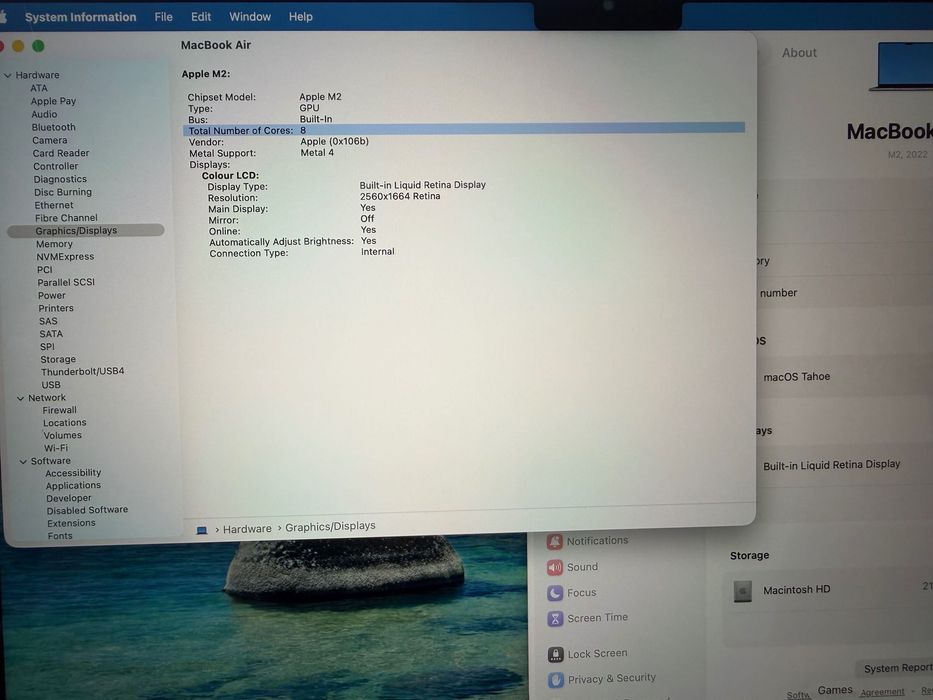Select Ethernet in the sidebar
The width and height of the screenshot is (933, 700).
[x=54, y=205]
